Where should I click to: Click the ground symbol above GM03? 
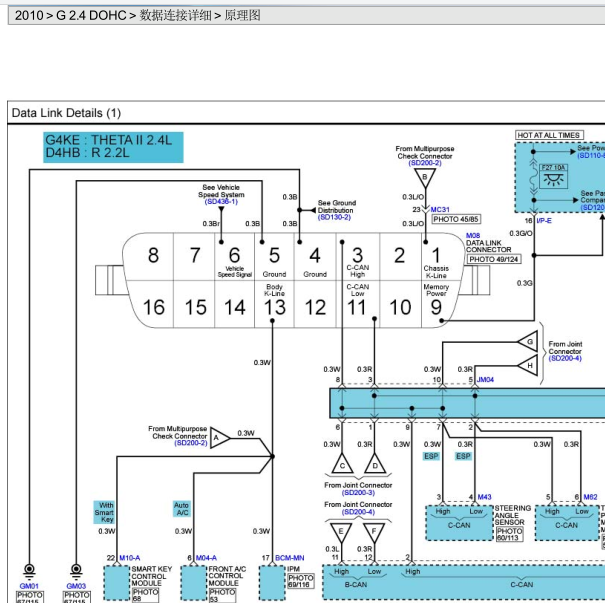76,571
